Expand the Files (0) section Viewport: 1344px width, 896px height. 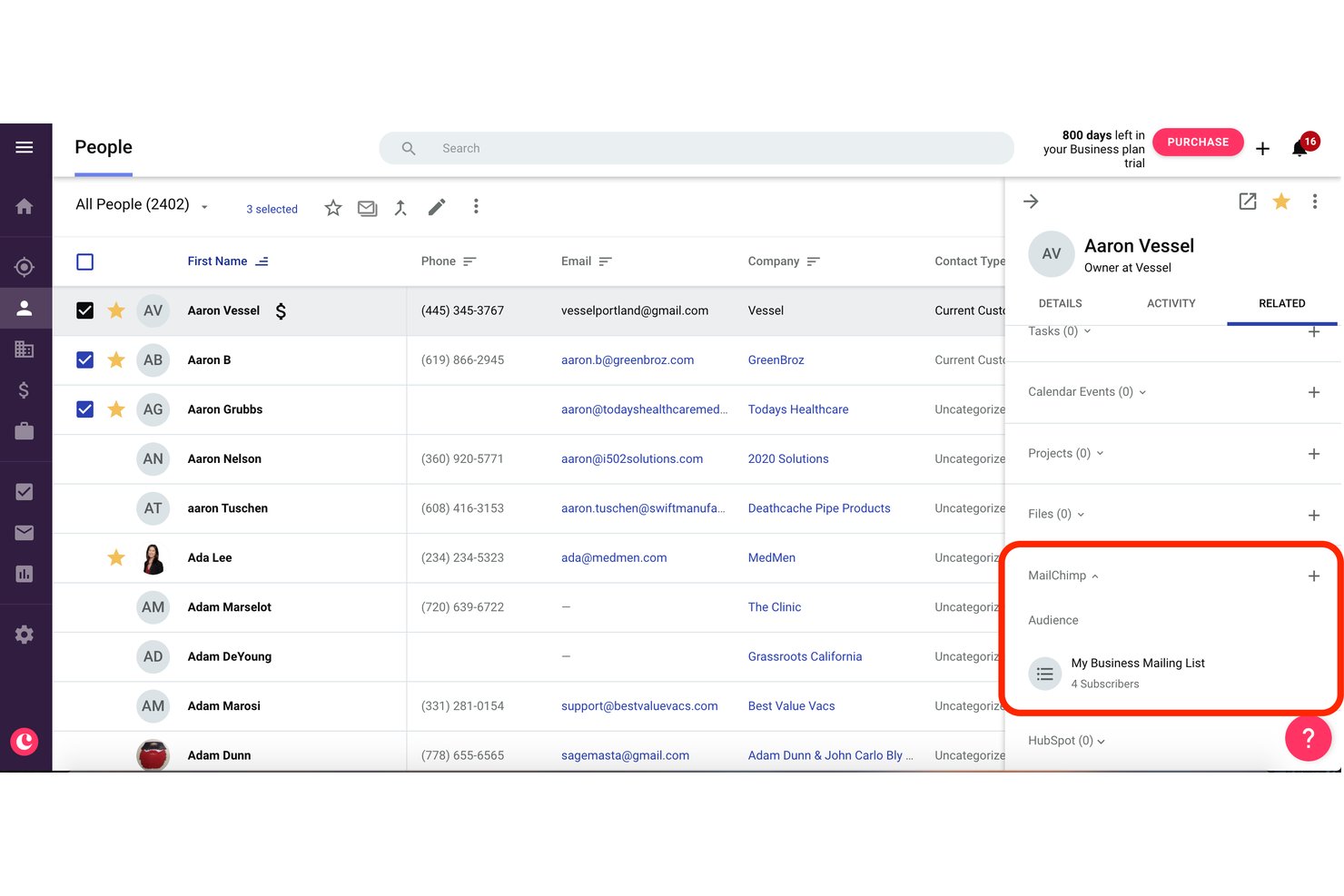[x=1056, y=514]
